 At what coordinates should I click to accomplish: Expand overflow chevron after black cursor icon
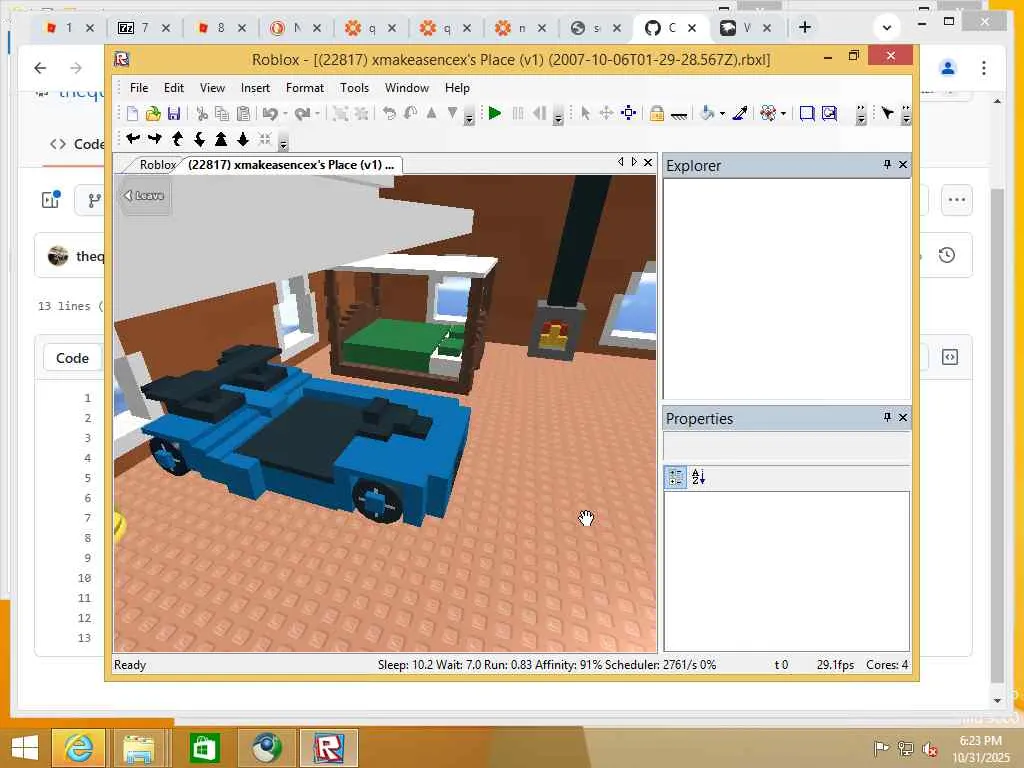[x=906, y=115]
